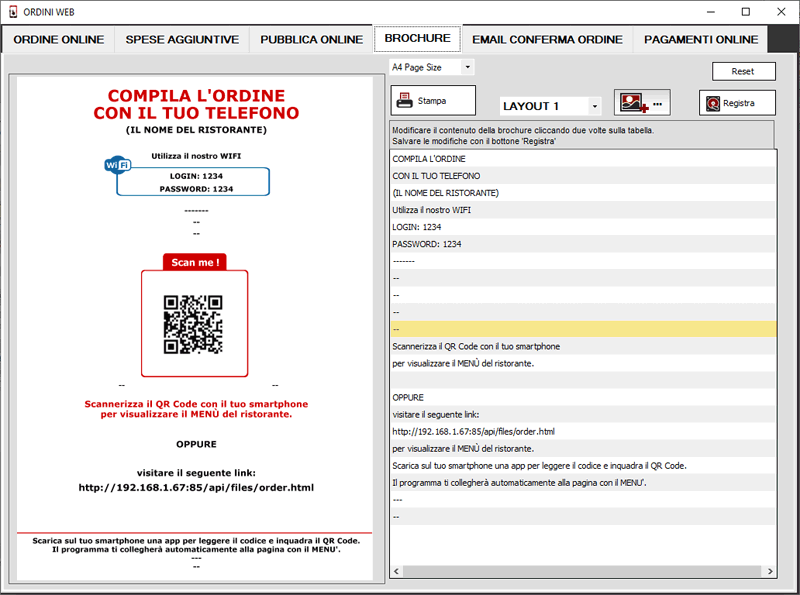Maximize the ORDINI WEB window

pos(746,12)
